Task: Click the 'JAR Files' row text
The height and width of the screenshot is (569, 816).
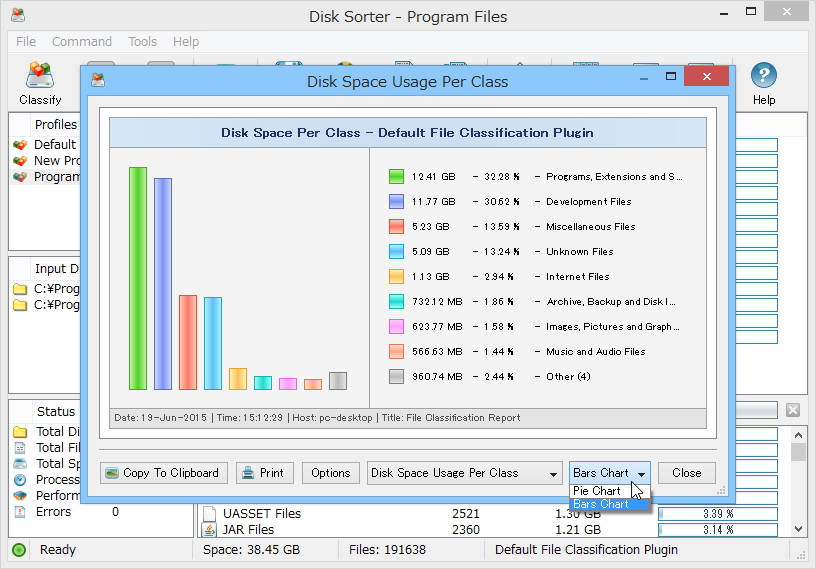Action: tap(248, 530)
